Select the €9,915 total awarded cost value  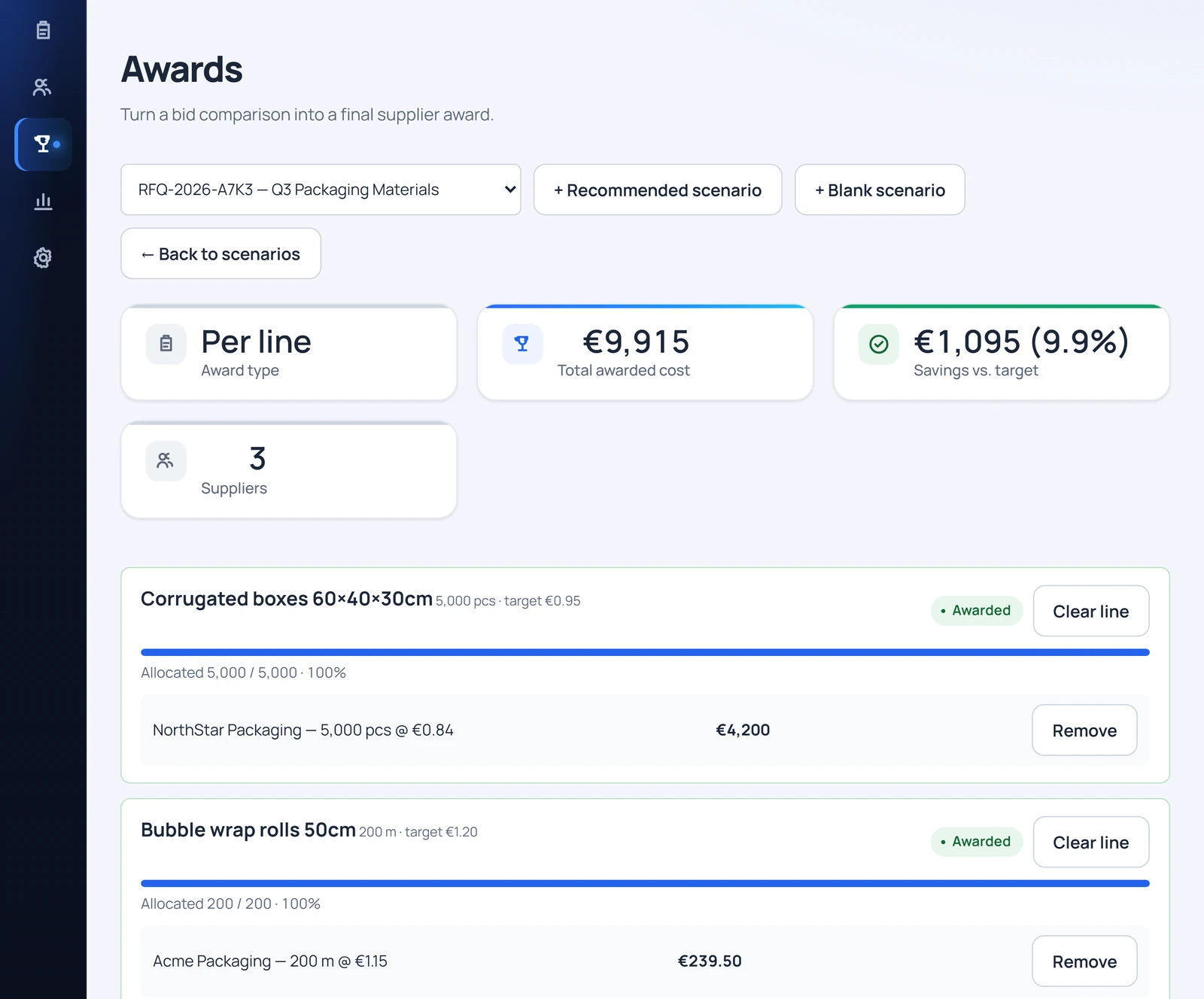click(637, 342)
